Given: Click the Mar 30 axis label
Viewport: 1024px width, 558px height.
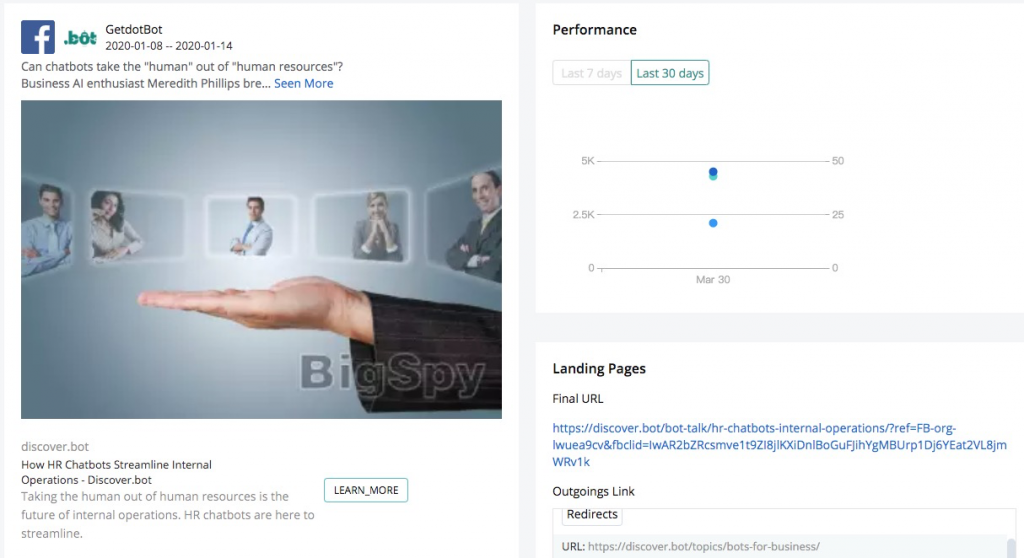Looking at the screenshot, I should 712,280.
